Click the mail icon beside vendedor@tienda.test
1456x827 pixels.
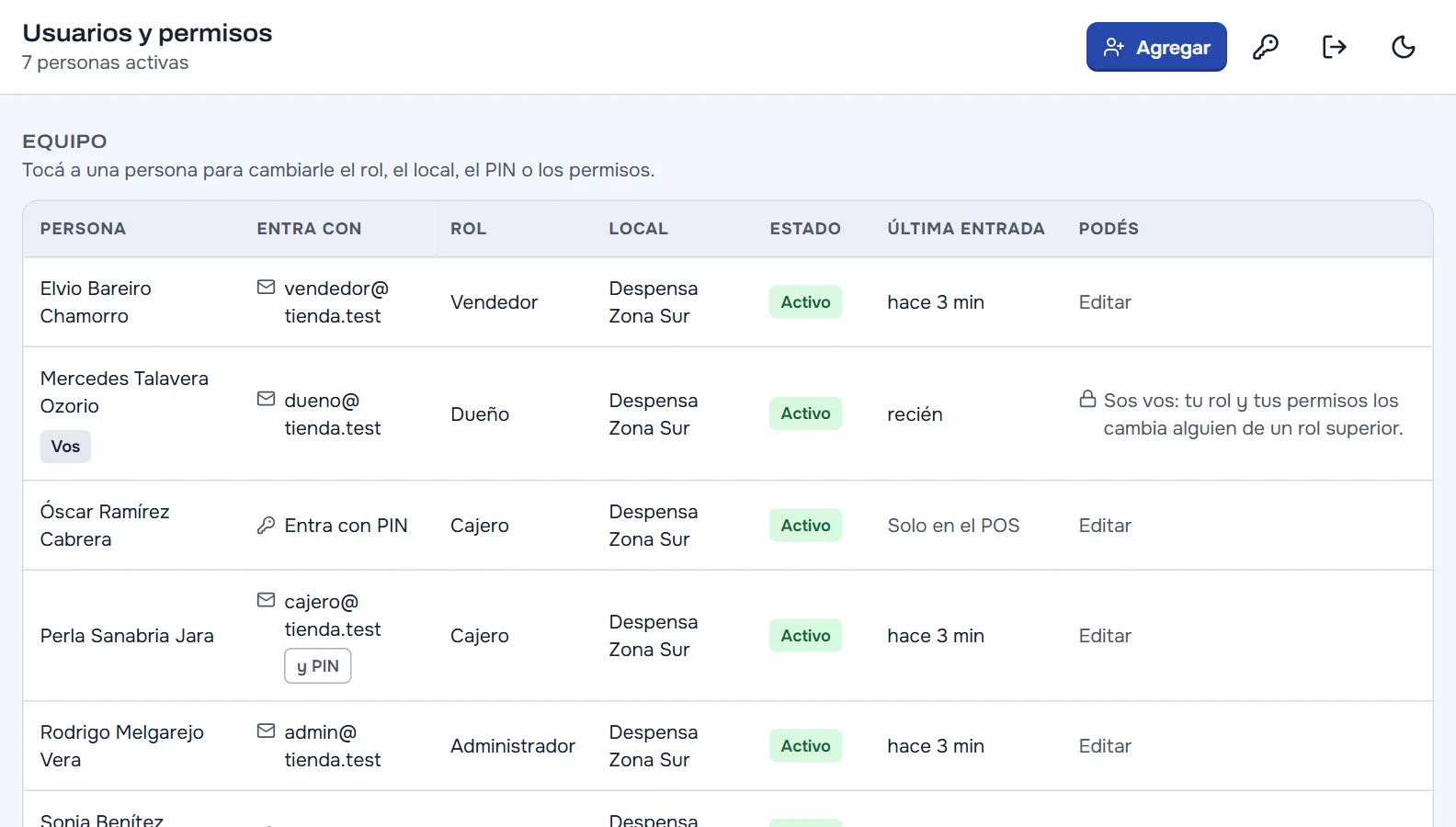coord(266,288)
